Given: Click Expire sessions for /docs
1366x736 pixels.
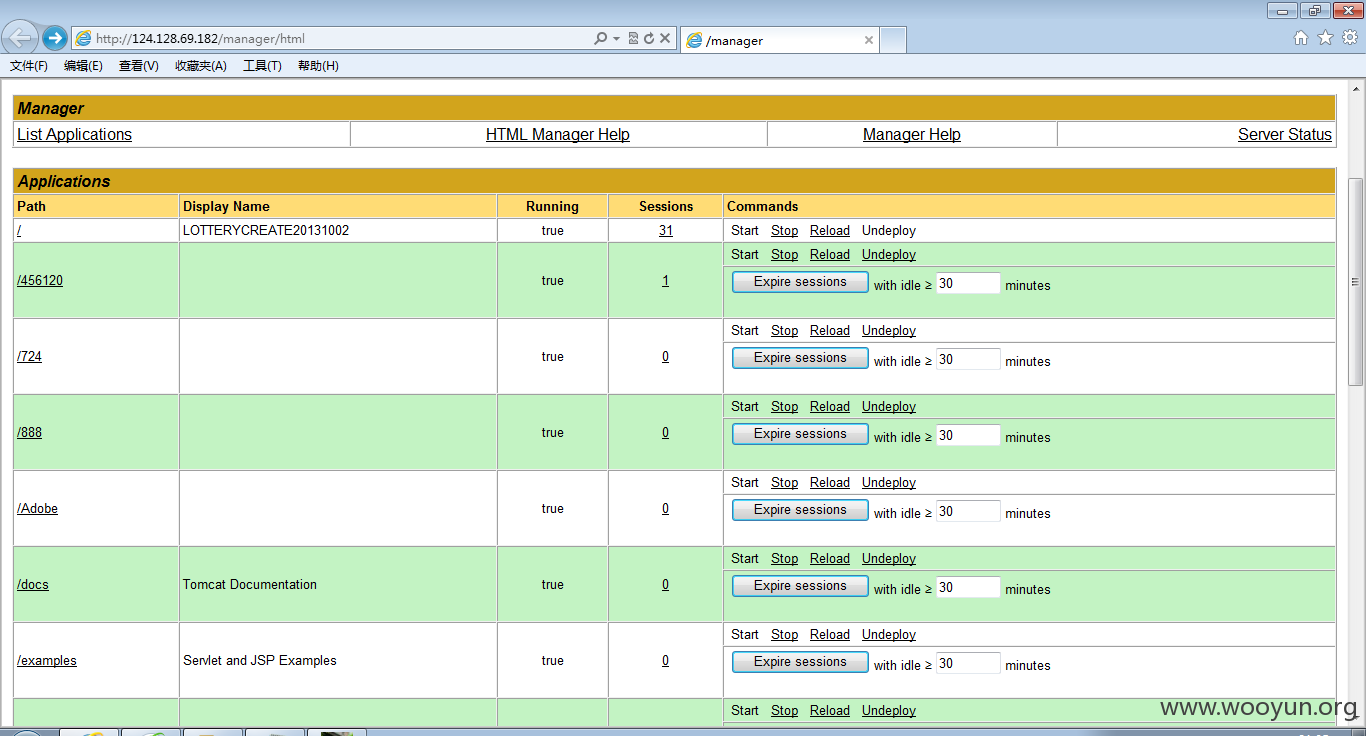Looking at the screenshot, I should pyautogui.click(x=800, y=586).
